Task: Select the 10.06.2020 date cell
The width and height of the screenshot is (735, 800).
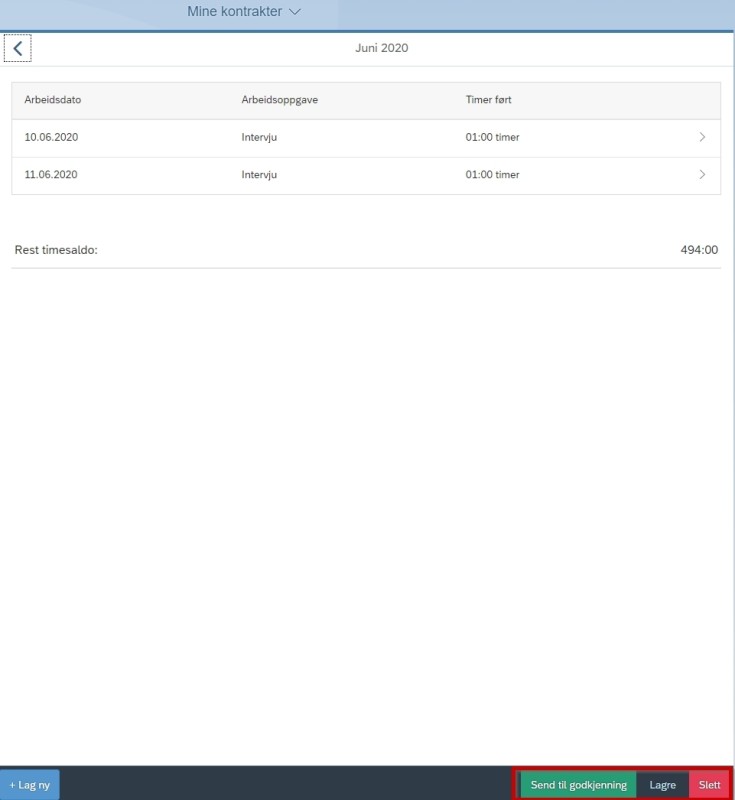Action: pyautogui.click(x=51, y=137)
